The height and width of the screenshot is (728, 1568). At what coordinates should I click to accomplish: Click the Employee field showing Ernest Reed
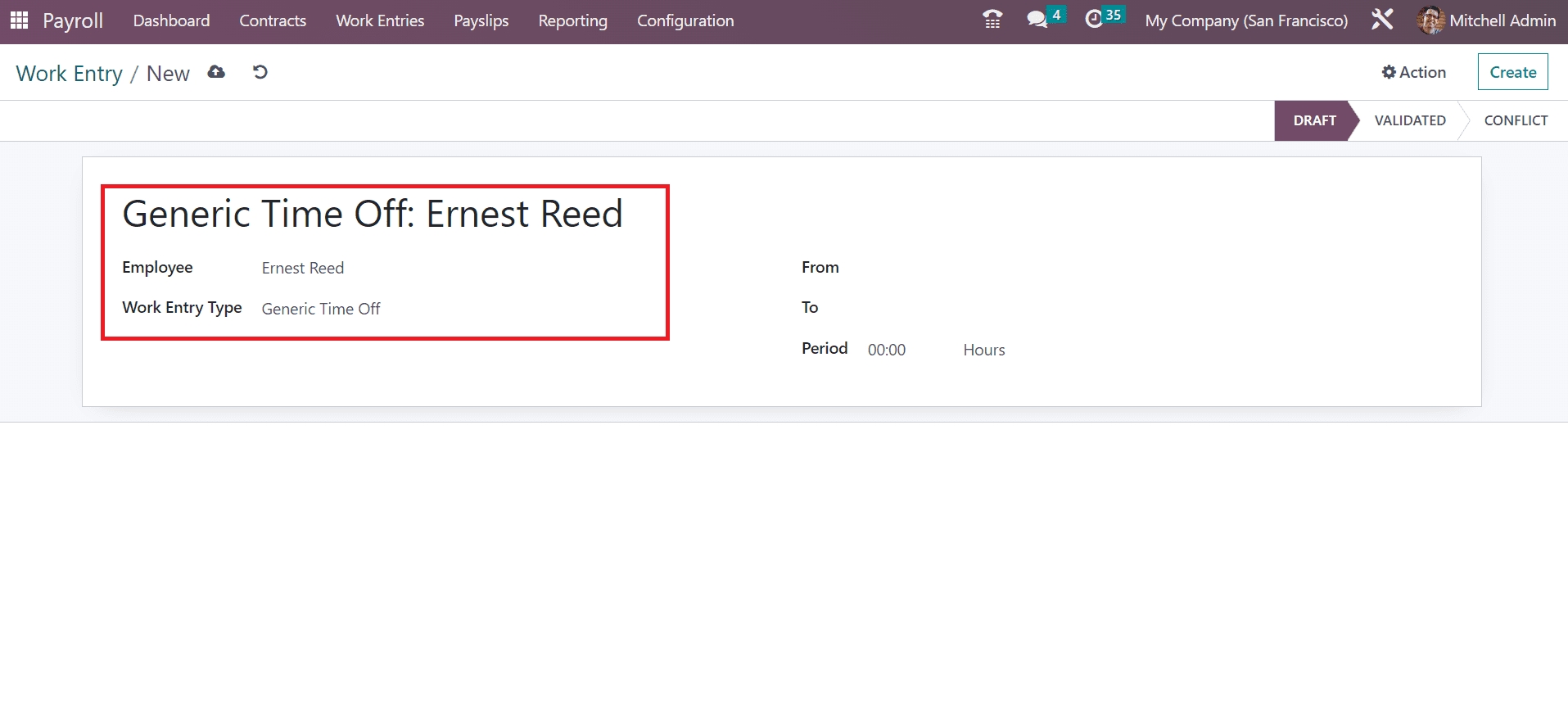coord(303,269)
